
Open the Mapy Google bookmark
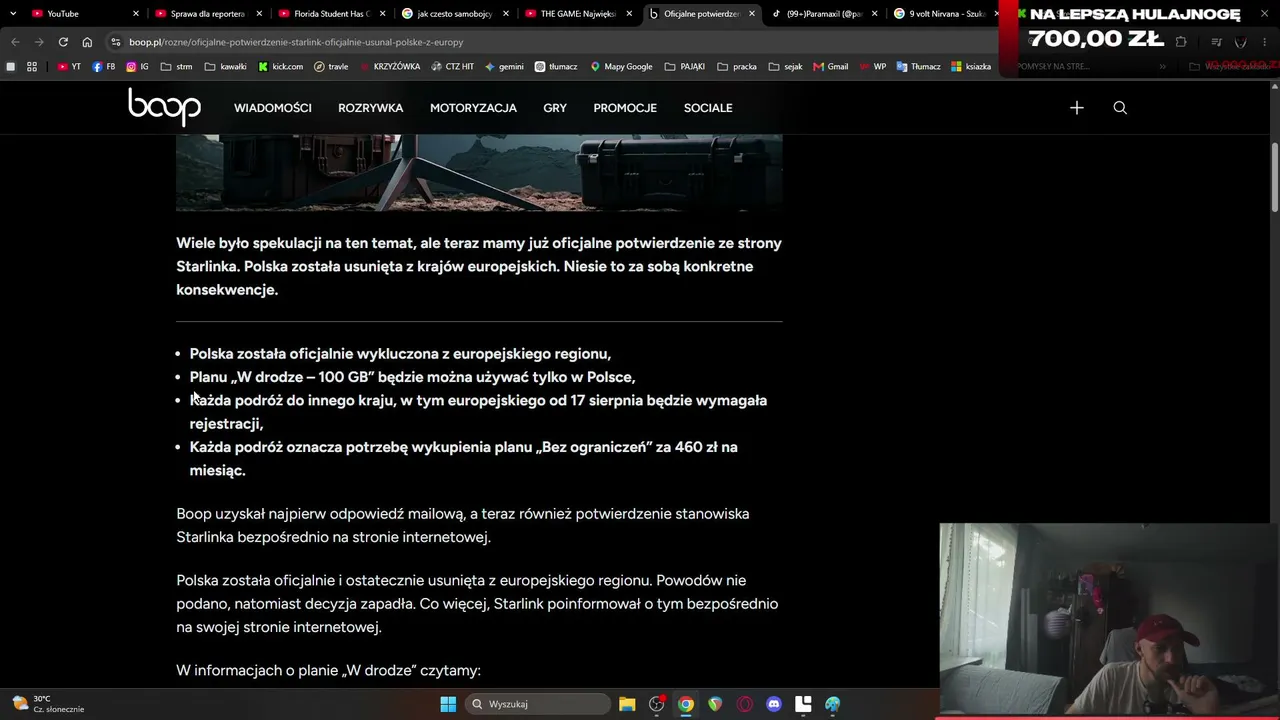click(621, 67)
